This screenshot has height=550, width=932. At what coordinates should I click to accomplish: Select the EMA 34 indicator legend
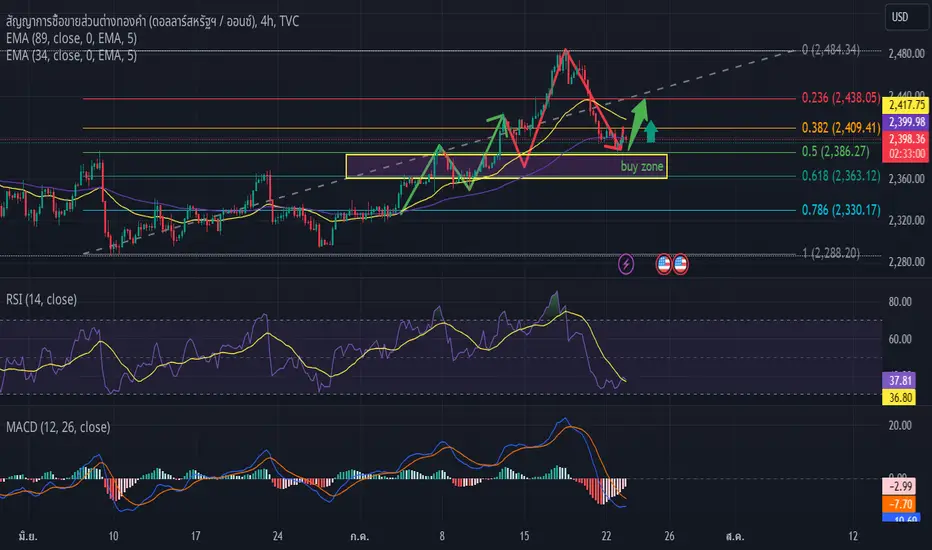[71, 56]
